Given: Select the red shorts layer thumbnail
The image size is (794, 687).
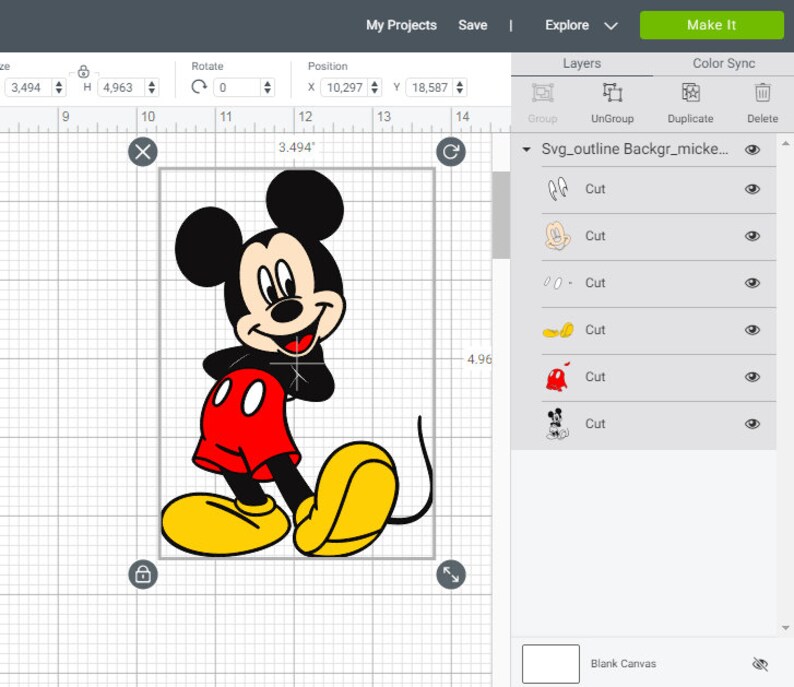Looking at the screenshot, I should coord(558,377).
